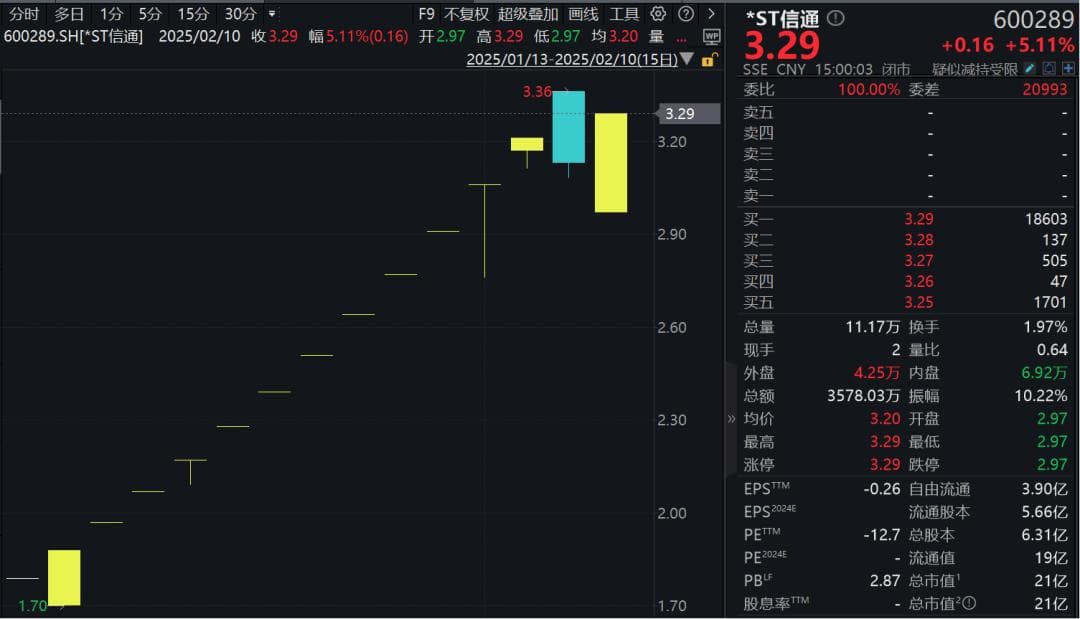Click the last yellow candlestick bar
Viewport: 1080px width, 619px height.
pyautogui.click(x=611, y=162)
